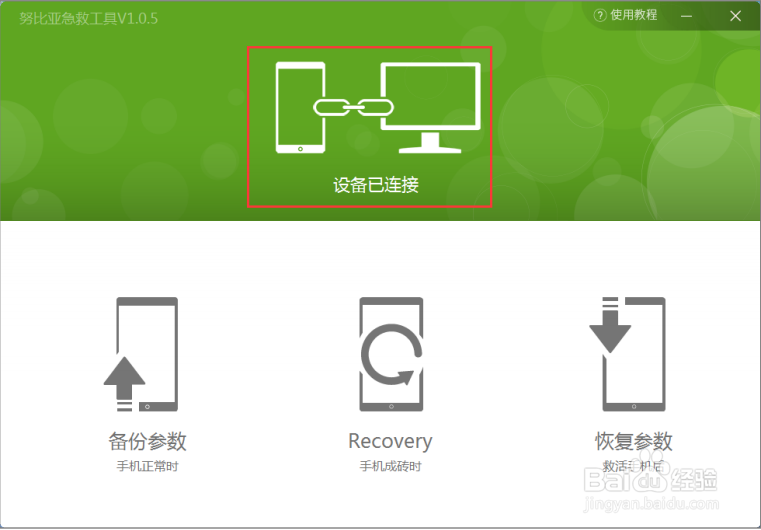The height and width of the screenshot is (530, 761).
Task: Select the 恢复参数 label
Action: [633, 441]
